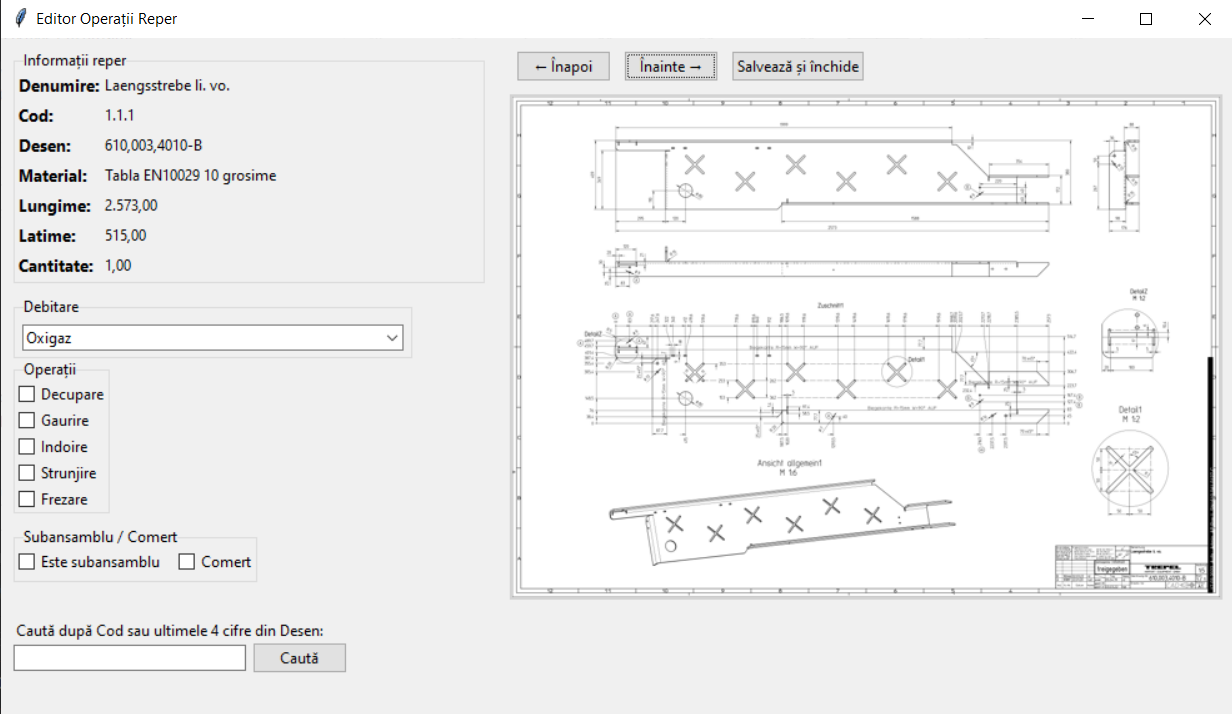Tick the Strunjire checkbox

27,473
